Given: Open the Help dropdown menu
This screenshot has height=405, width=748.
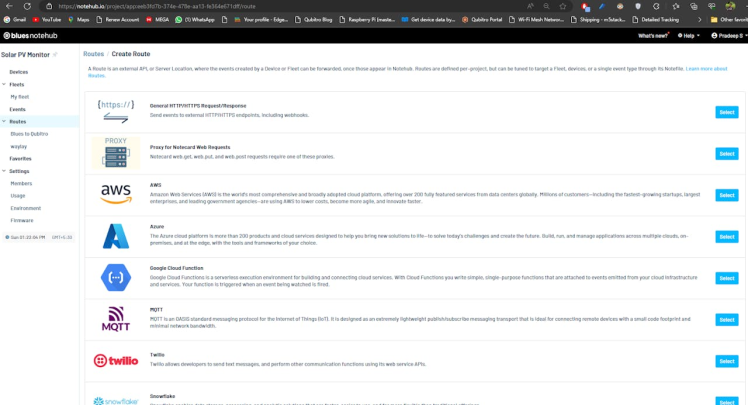Looking at the screenshot, I should point(689,36).
